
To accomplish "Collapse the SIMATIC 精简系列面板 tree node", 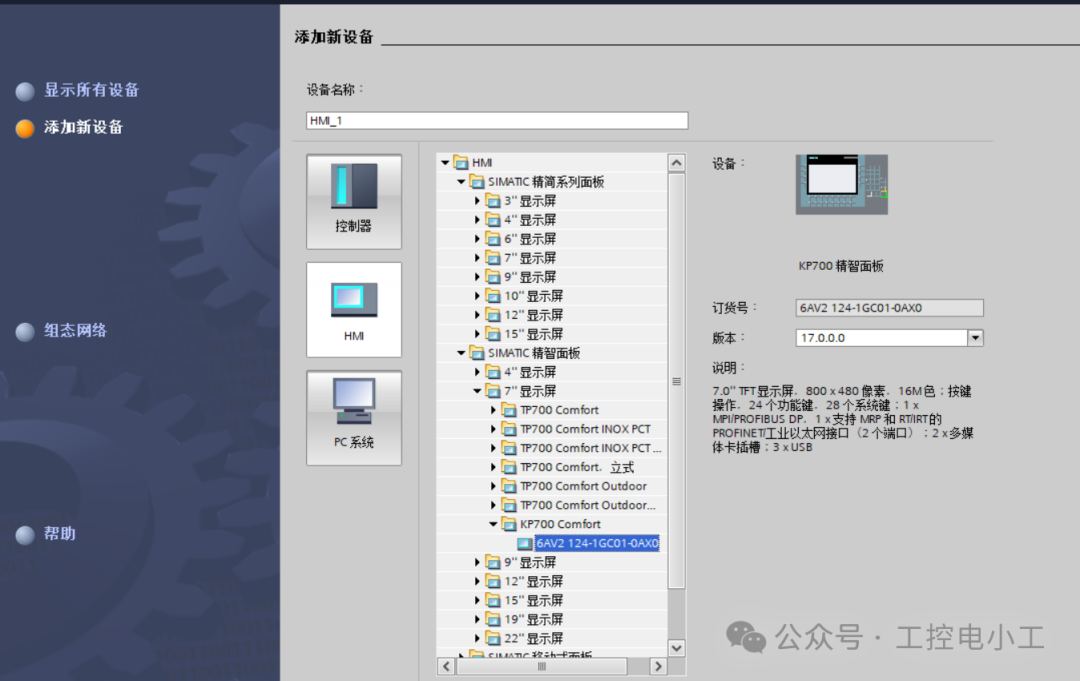I will (461, 182).
